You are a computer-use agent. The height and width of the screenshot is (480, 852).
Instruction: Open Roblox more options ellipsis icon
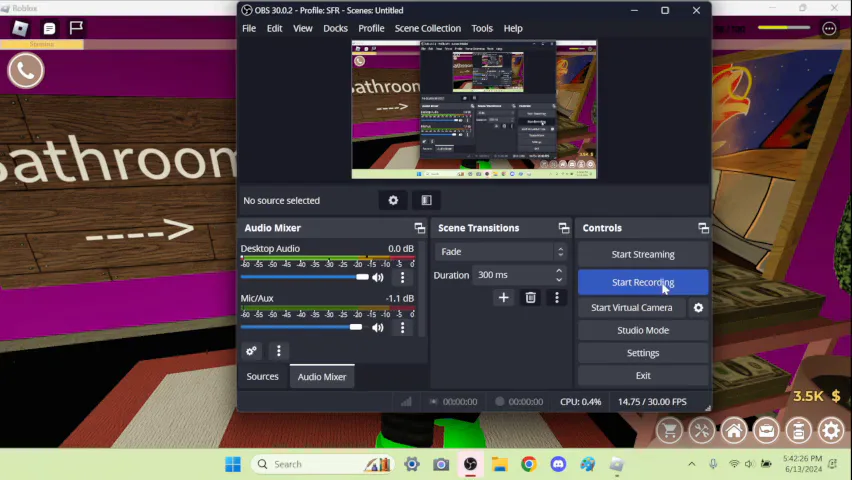pyautogui.click(x=829, y=28)
